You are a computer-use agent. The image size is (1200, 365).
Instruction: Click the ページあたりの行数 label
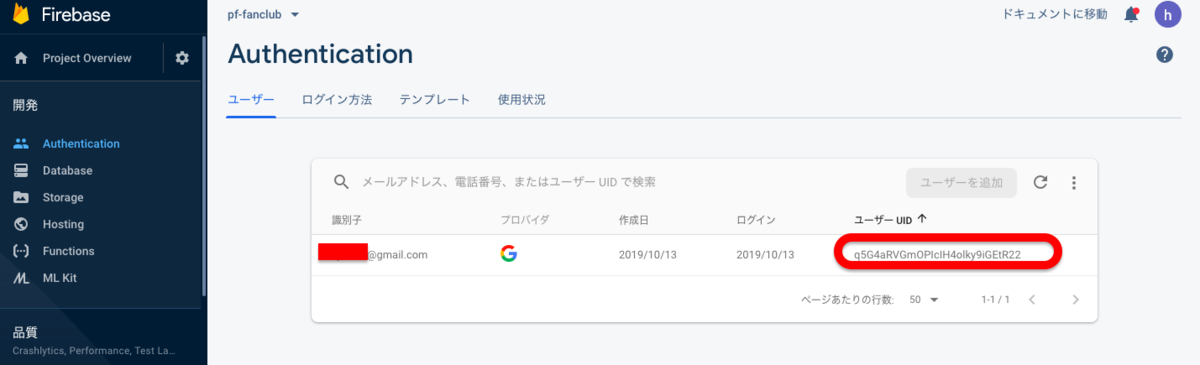[847, 299]
